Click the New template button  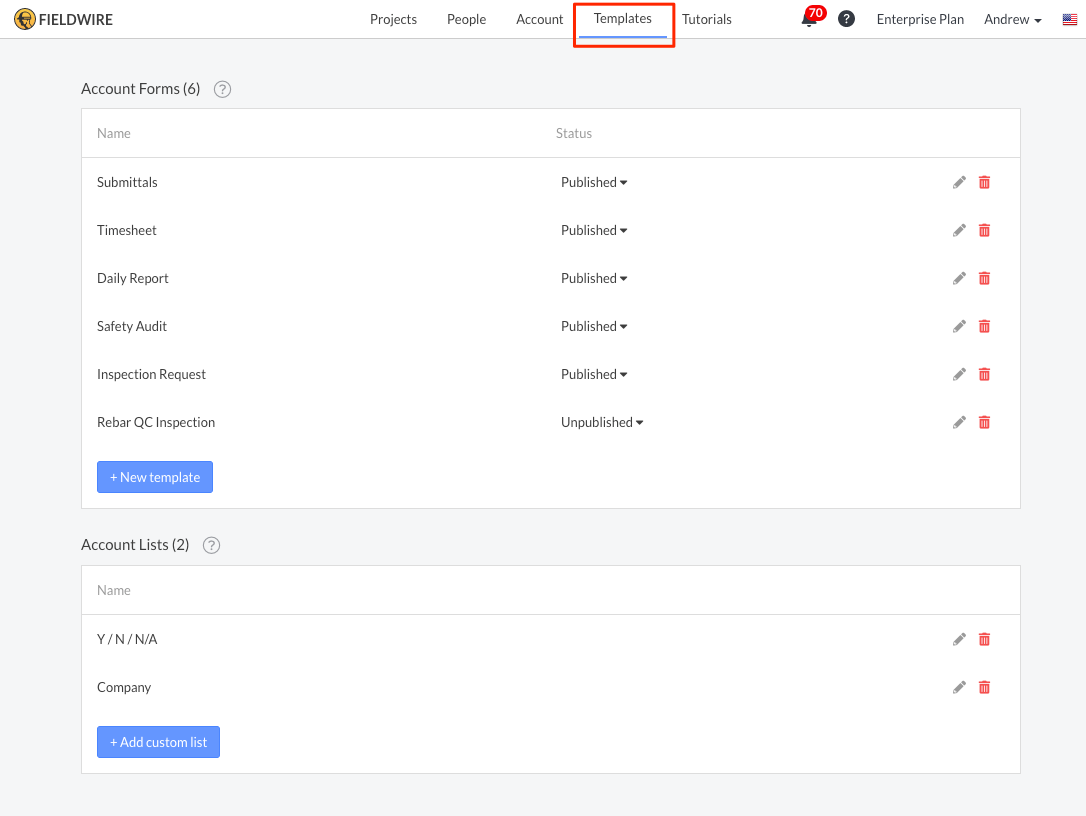[155, 477]
